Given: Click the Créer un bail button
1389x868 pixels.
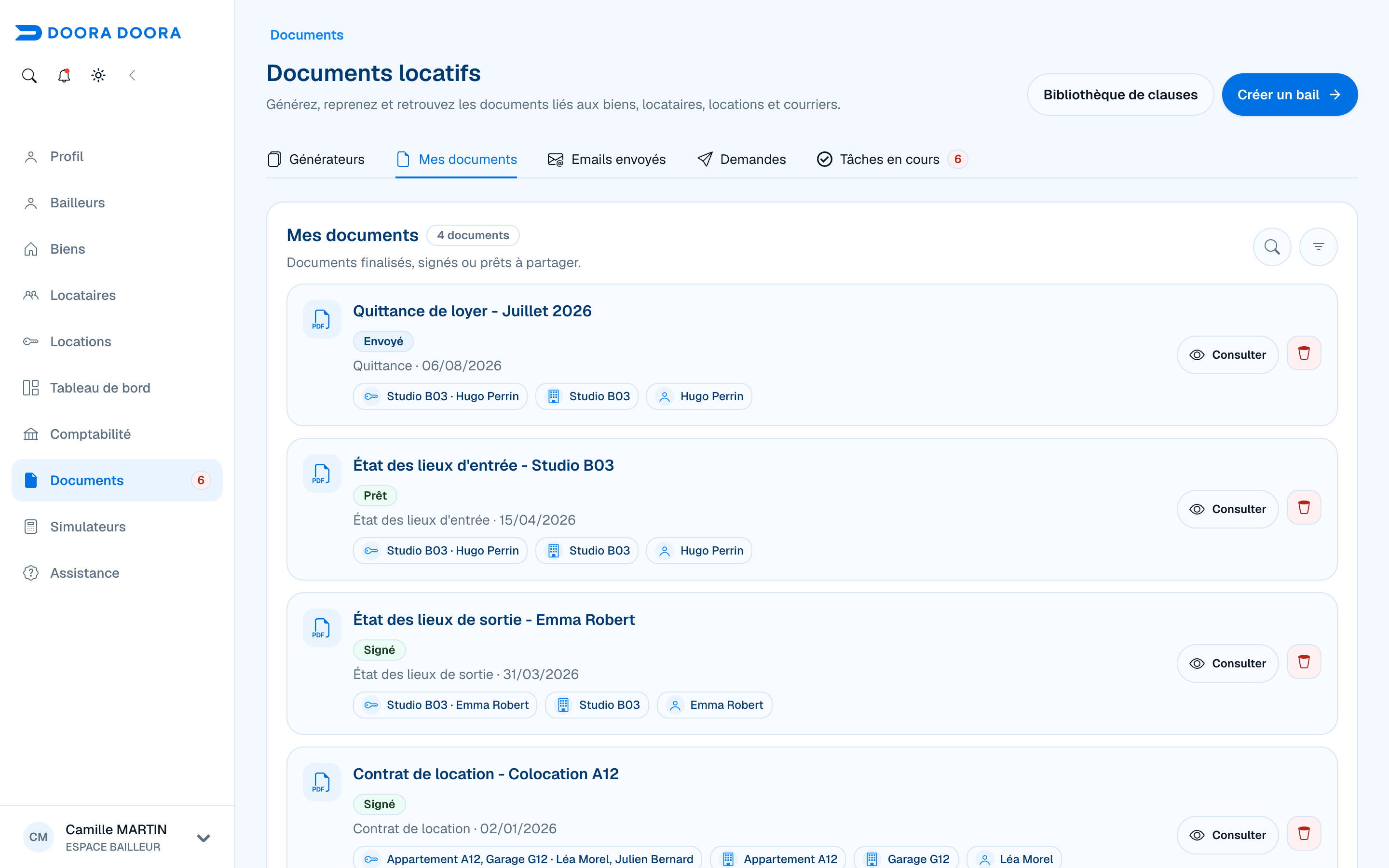Looking at the screenshot, I should tap(1289, 95).
